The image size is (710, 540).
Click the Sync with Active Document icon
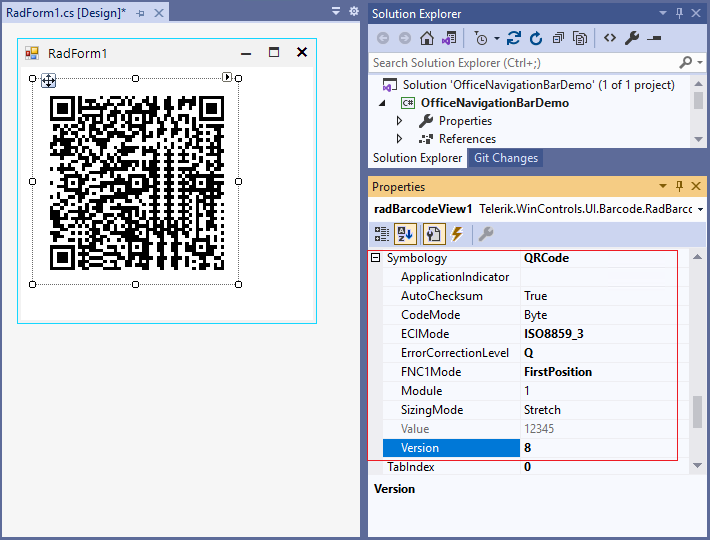[x=513, y=38]
